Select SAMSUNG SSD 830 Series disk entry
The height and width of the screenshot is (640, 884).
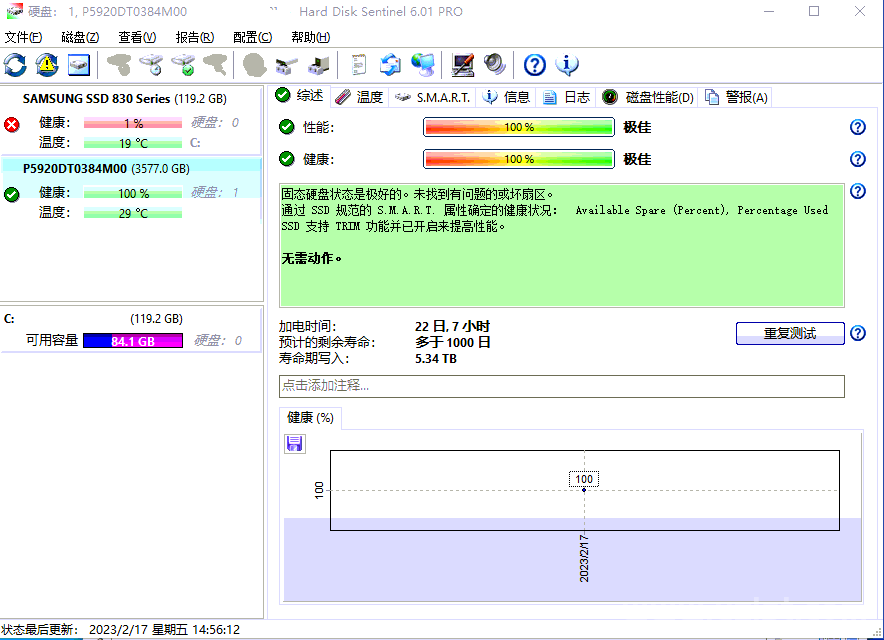coord(131,120)
